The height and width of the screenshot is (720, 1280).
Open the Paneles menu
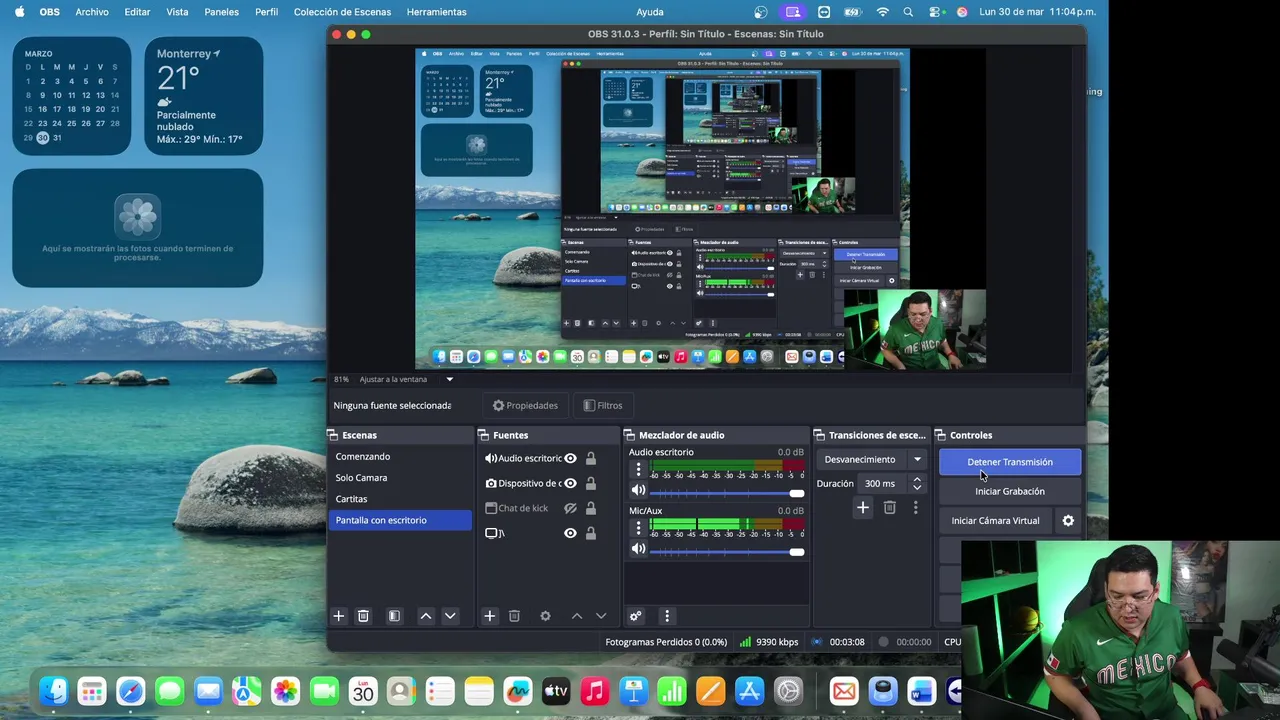click(222, 12)
